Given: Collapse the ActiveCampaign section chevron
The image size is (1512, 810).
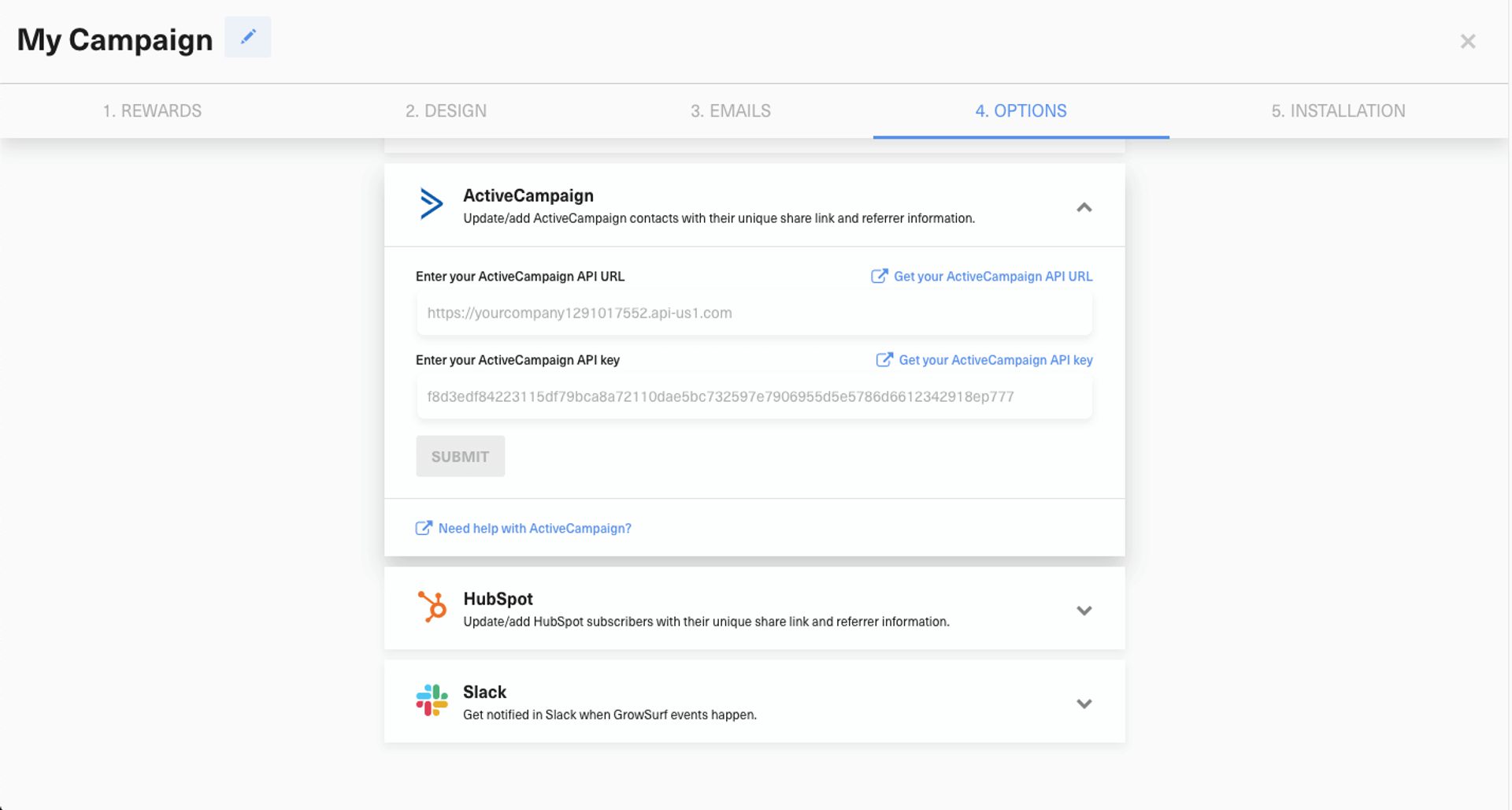Looking at the screenshot, I should tap(1084, 207).
